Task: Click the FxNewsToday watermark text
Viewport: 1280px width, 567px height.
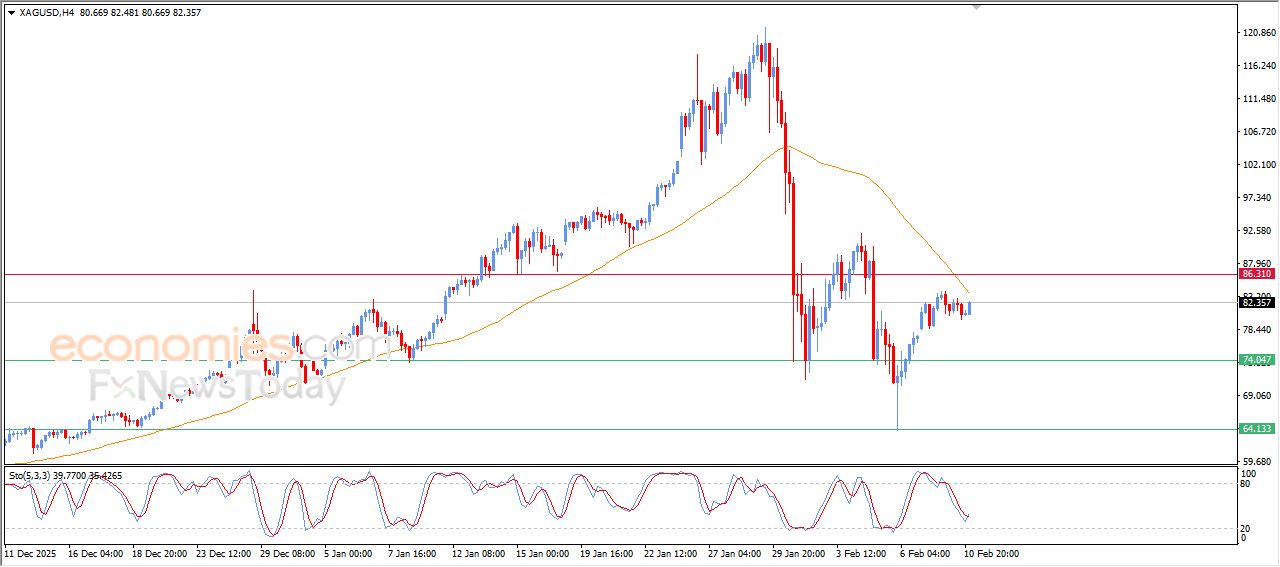Action: pos(217,385)
